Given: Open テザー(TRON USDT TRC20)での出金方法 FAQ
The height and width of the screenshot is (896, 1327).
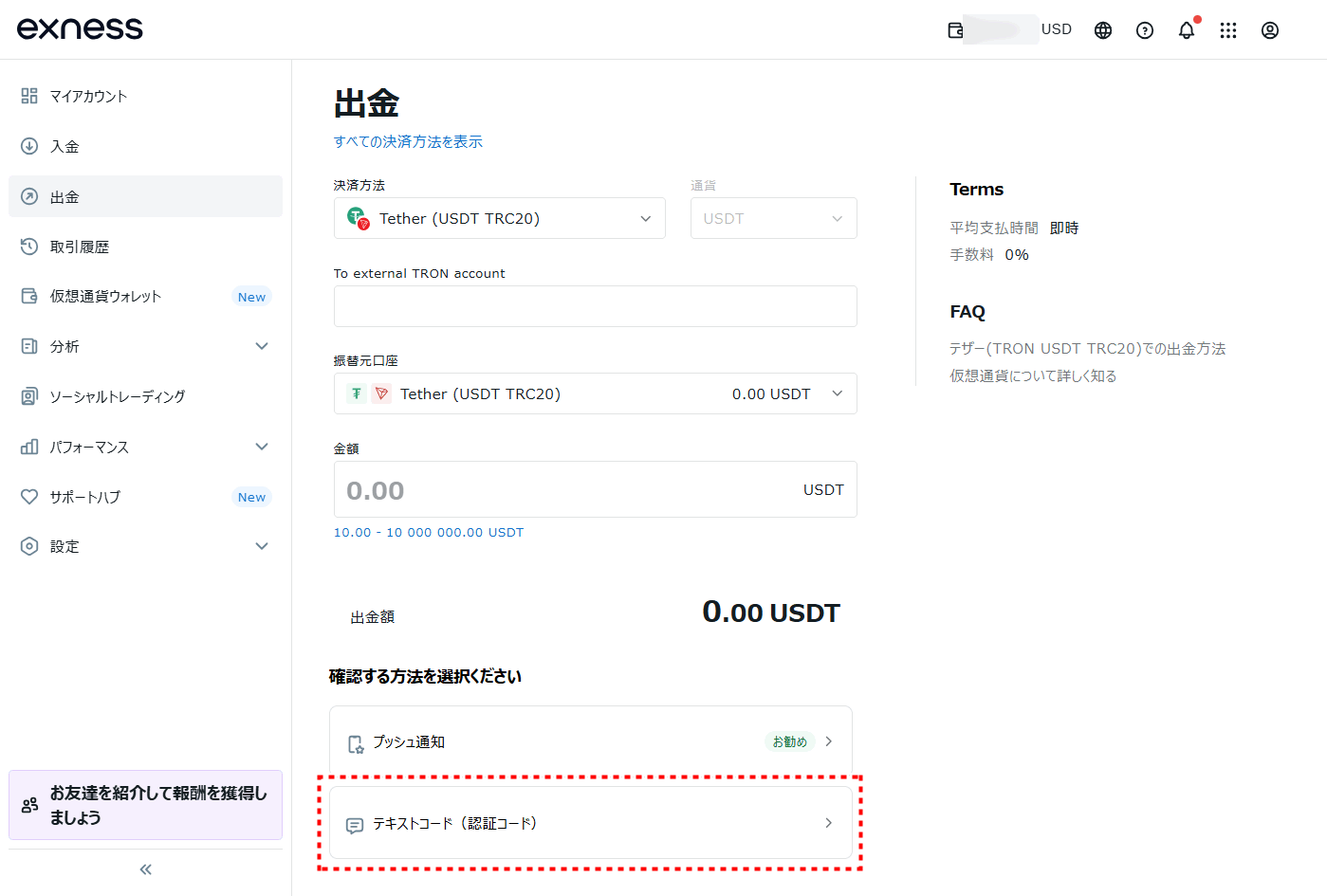Looking at the screenshot, I should [x=1088, y=349].
